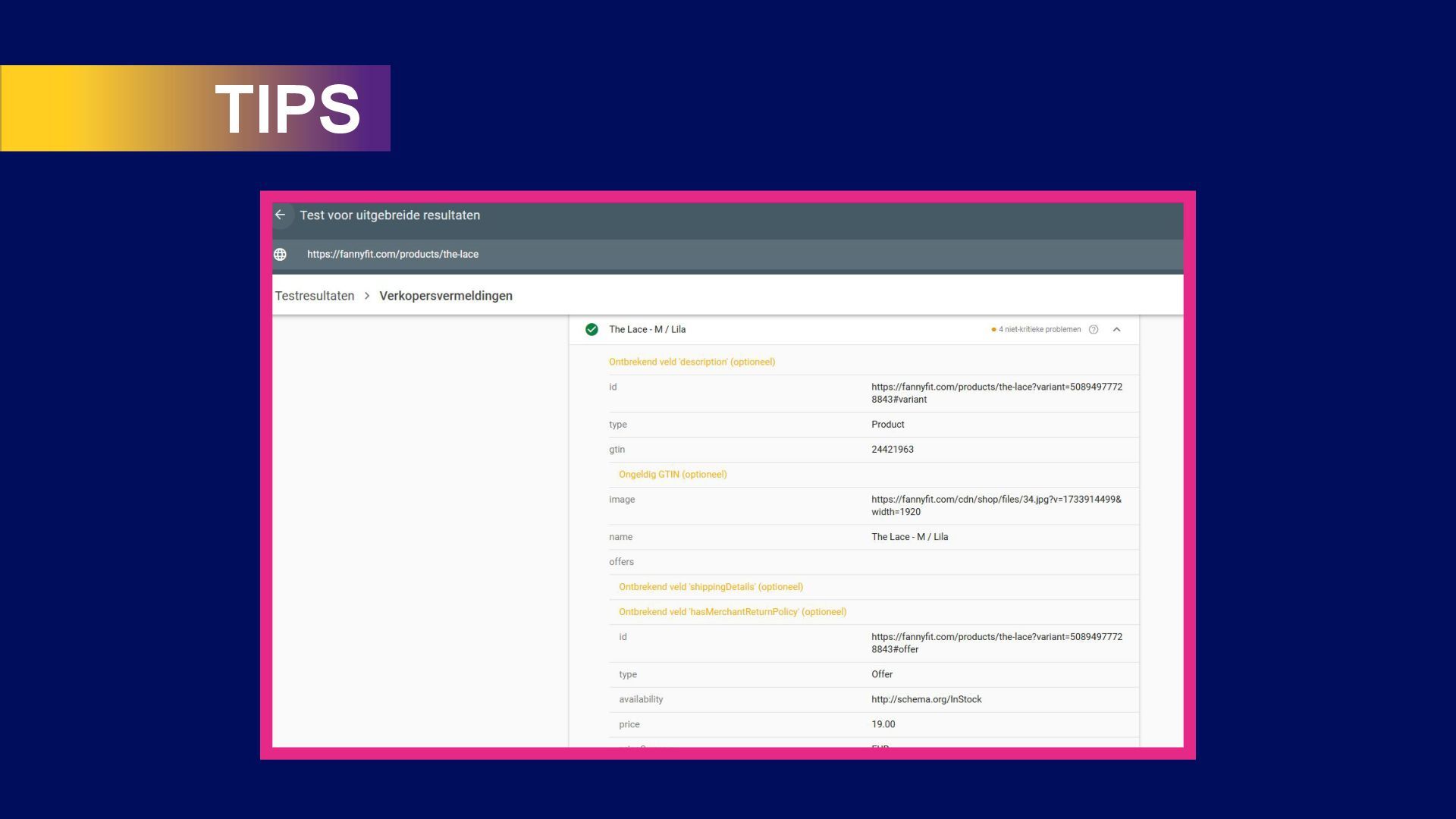Screen dimensions: 1456x819
Task: Click the offers row label
Action: tap(621, 562)
